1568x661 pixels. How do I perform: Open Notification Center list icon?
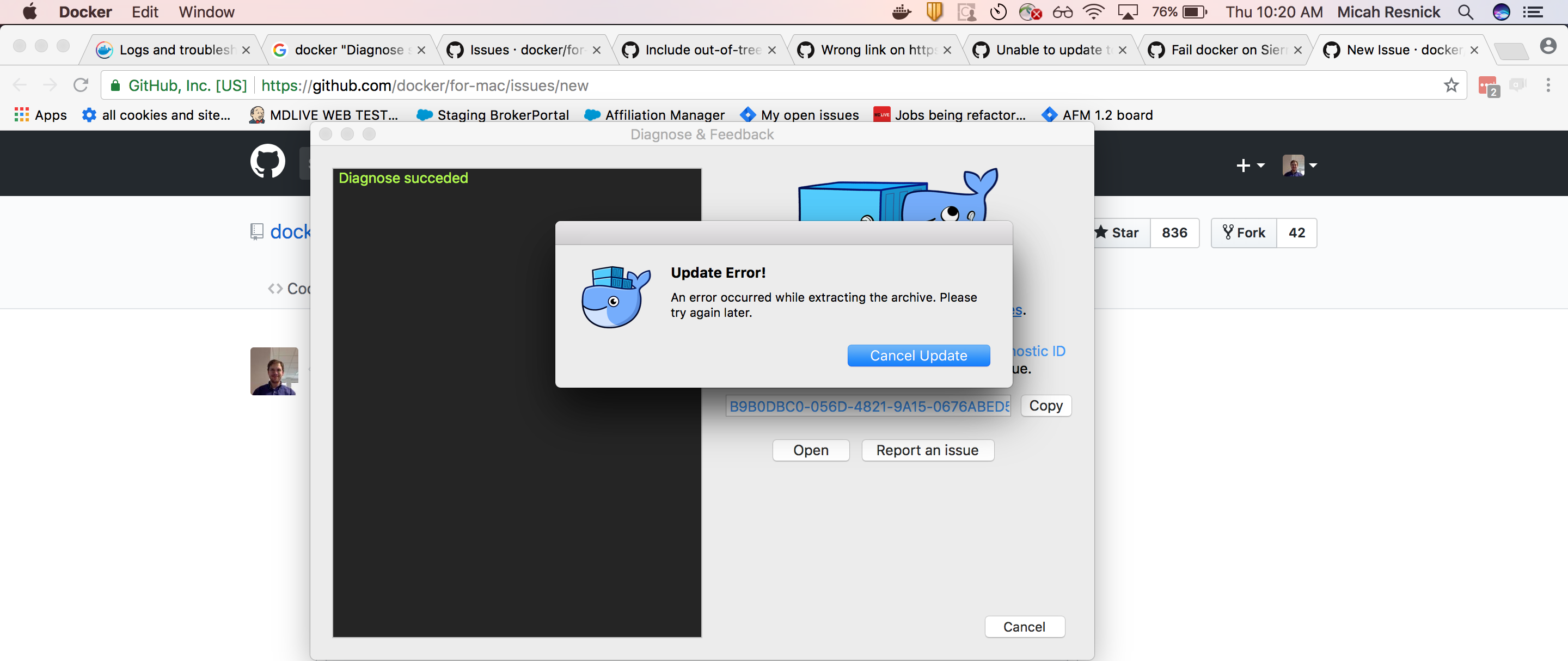click(1533, 12)
